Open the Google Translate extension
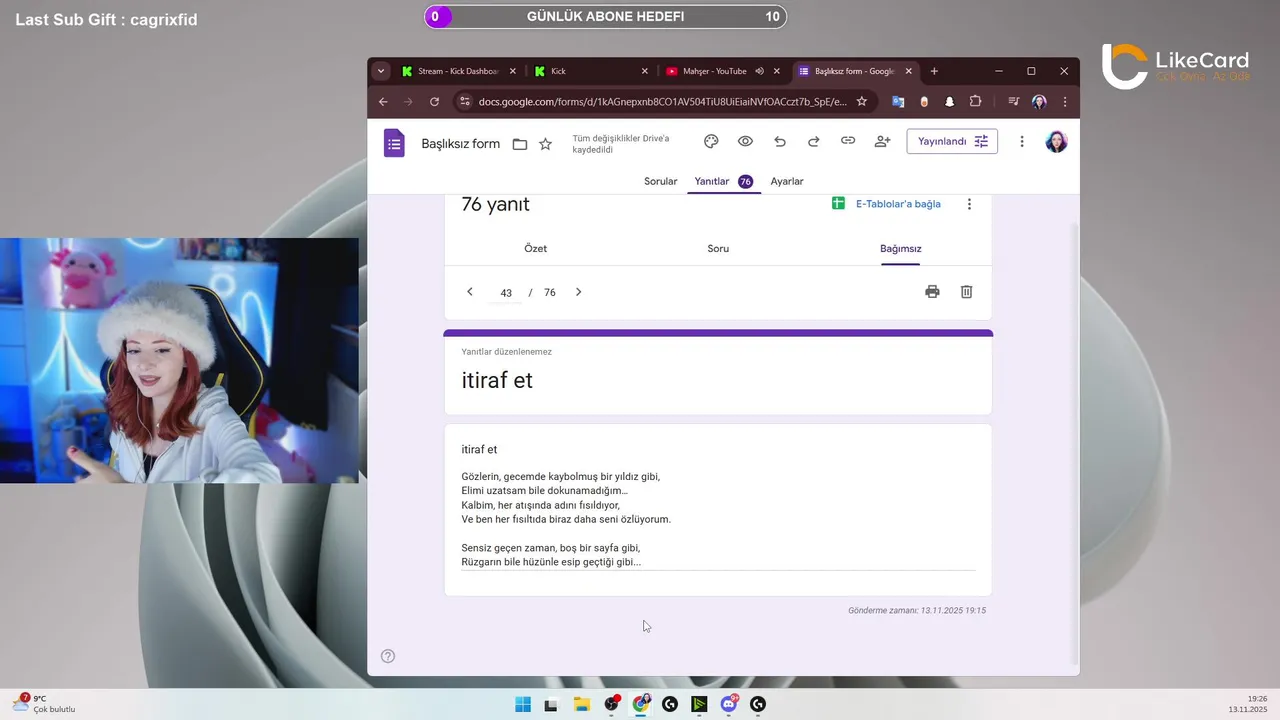This screenshot has height=720, width=1280. 898,101
